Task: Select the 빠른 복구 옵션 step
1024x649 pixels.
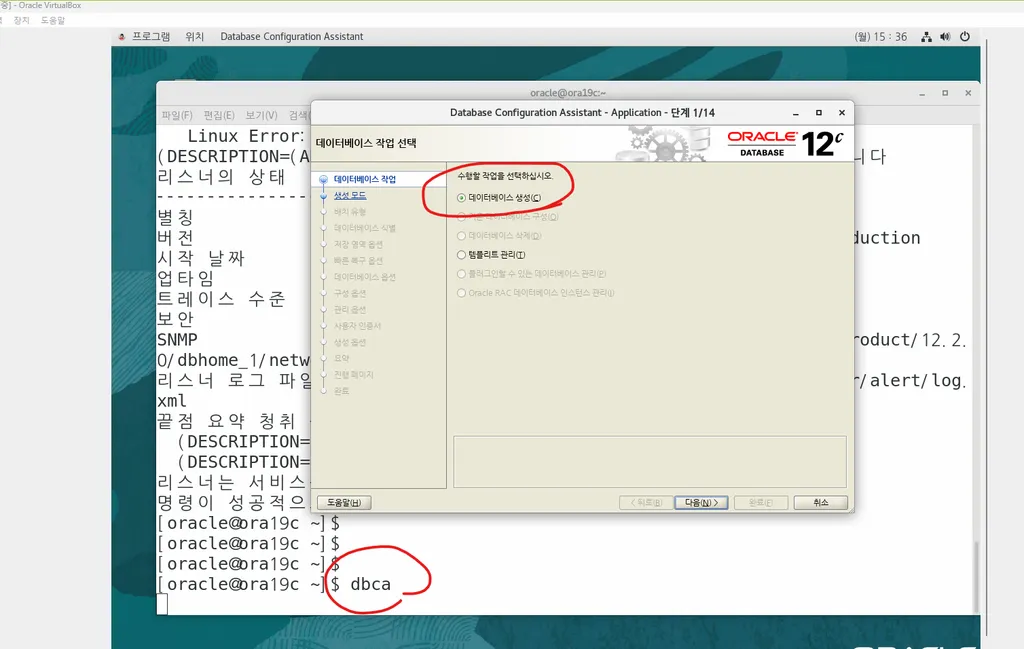Action: (358, 261)
